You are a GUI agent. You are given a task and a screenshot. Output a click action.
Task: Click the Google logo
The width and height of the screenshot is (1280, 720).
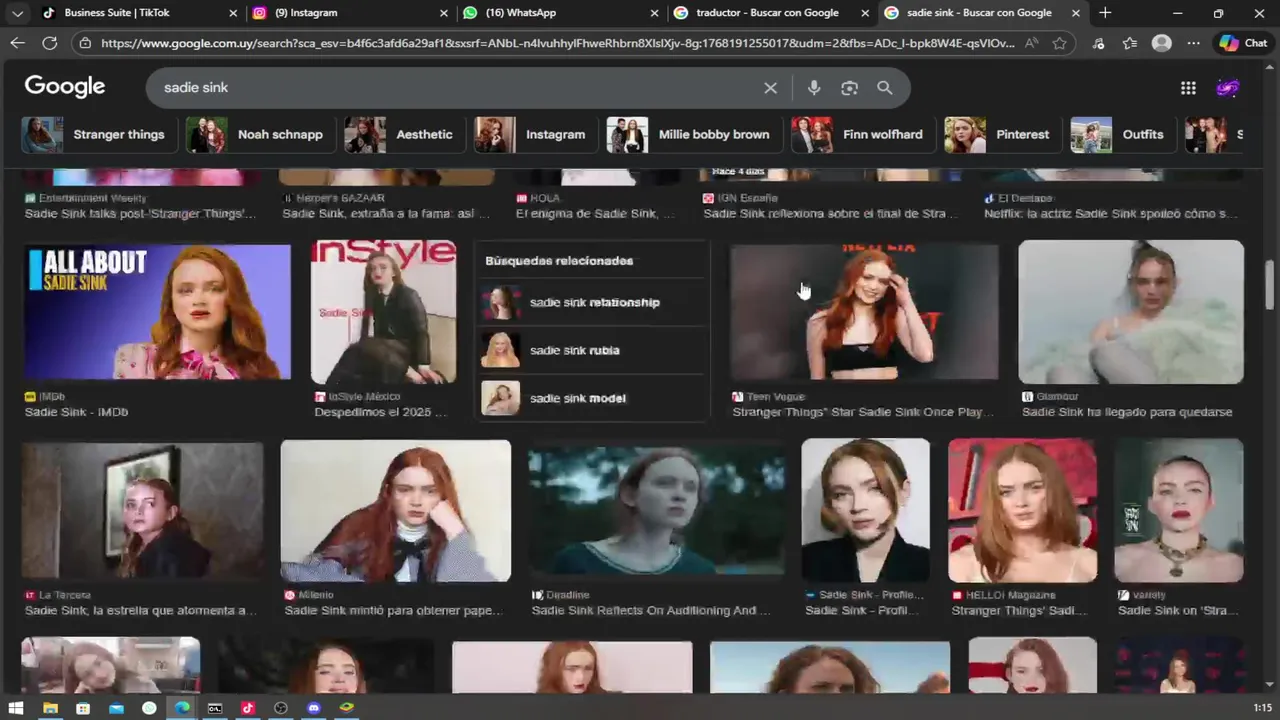pyautogui.click(x=65, y=87)
